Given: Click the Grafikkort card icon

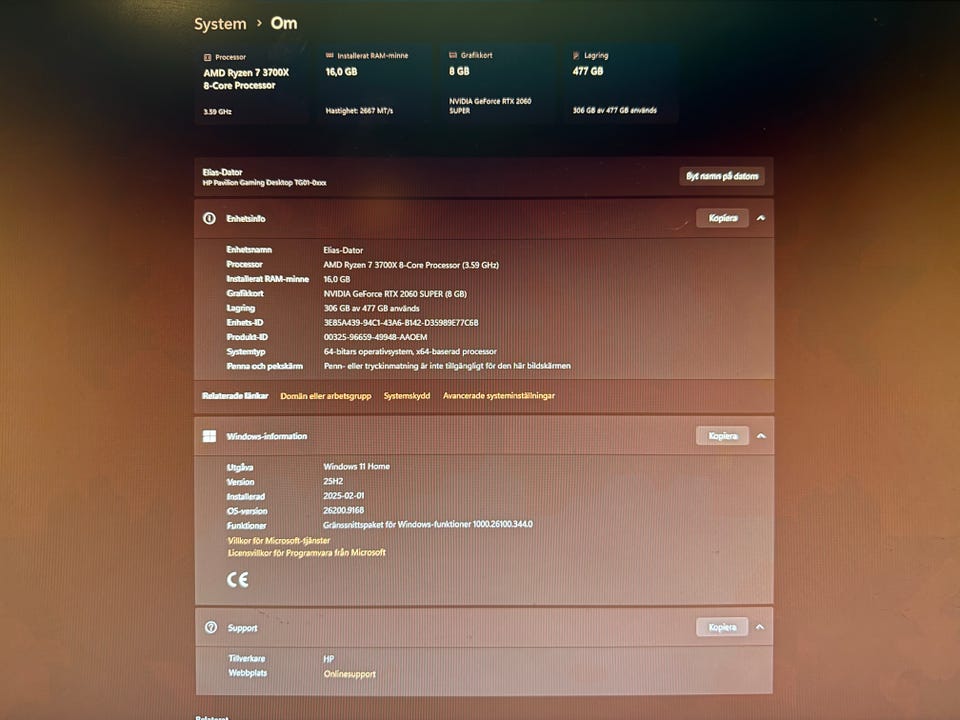Looking at the screenshot, I should [x=453, y=55].
